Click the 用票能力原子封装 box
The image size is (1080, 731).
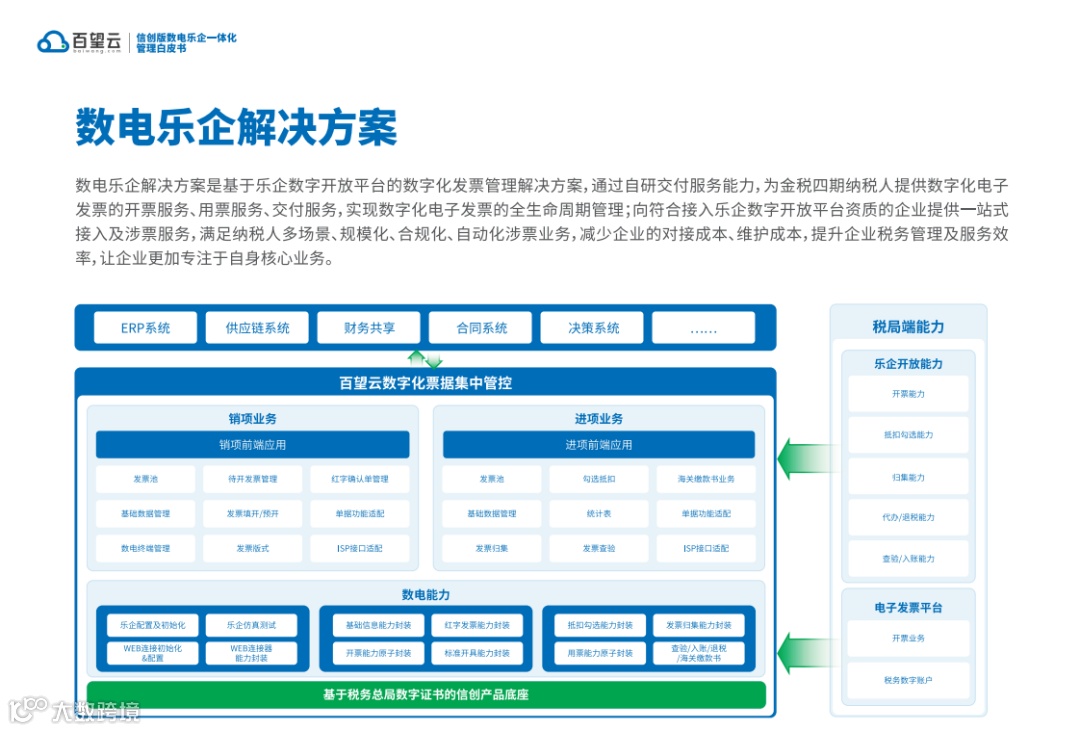[x=600, y=653]
